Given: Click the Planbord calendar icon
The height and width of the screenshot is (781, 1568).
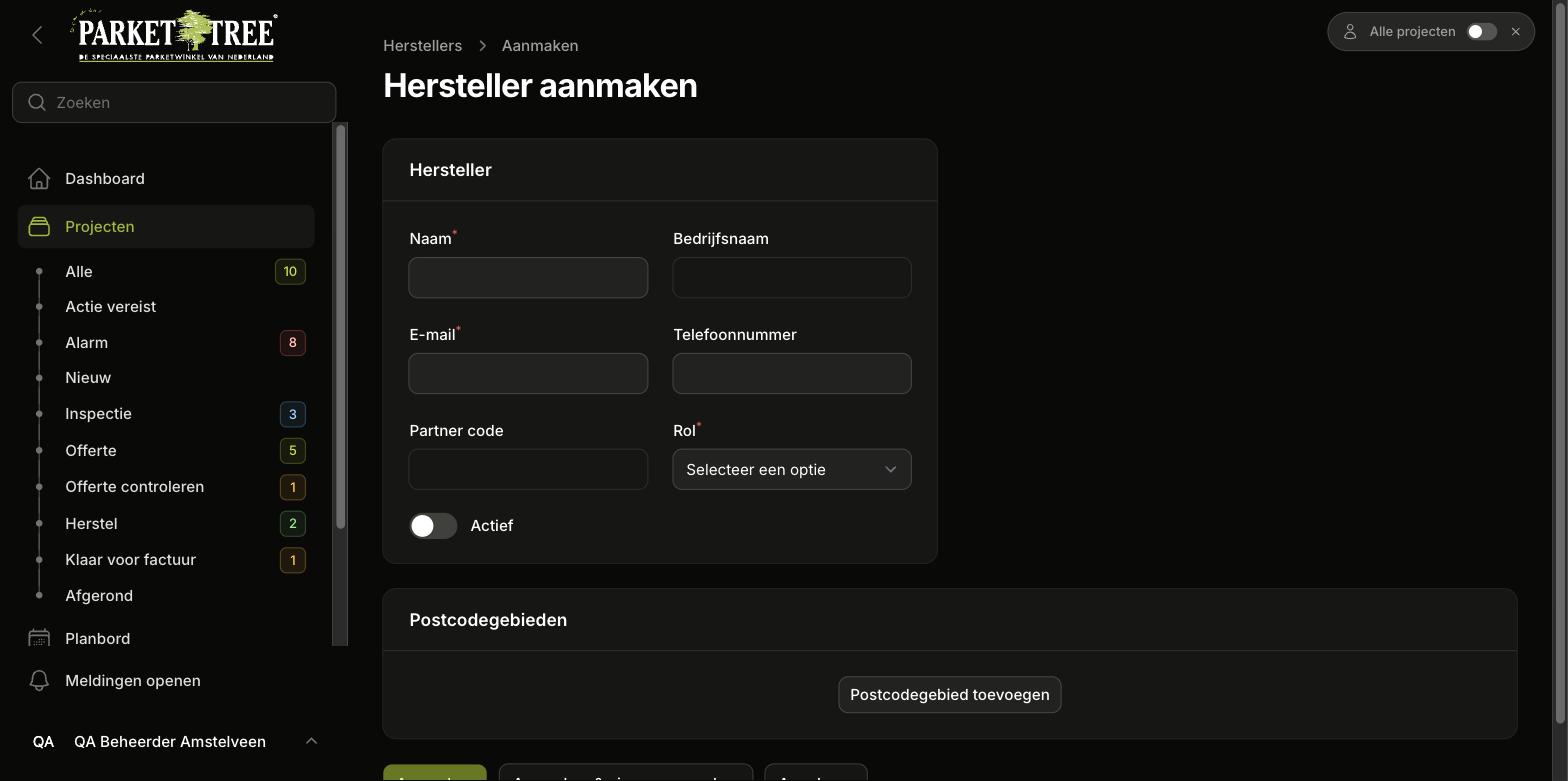Looking at the screenshot, I should (39, 638).
